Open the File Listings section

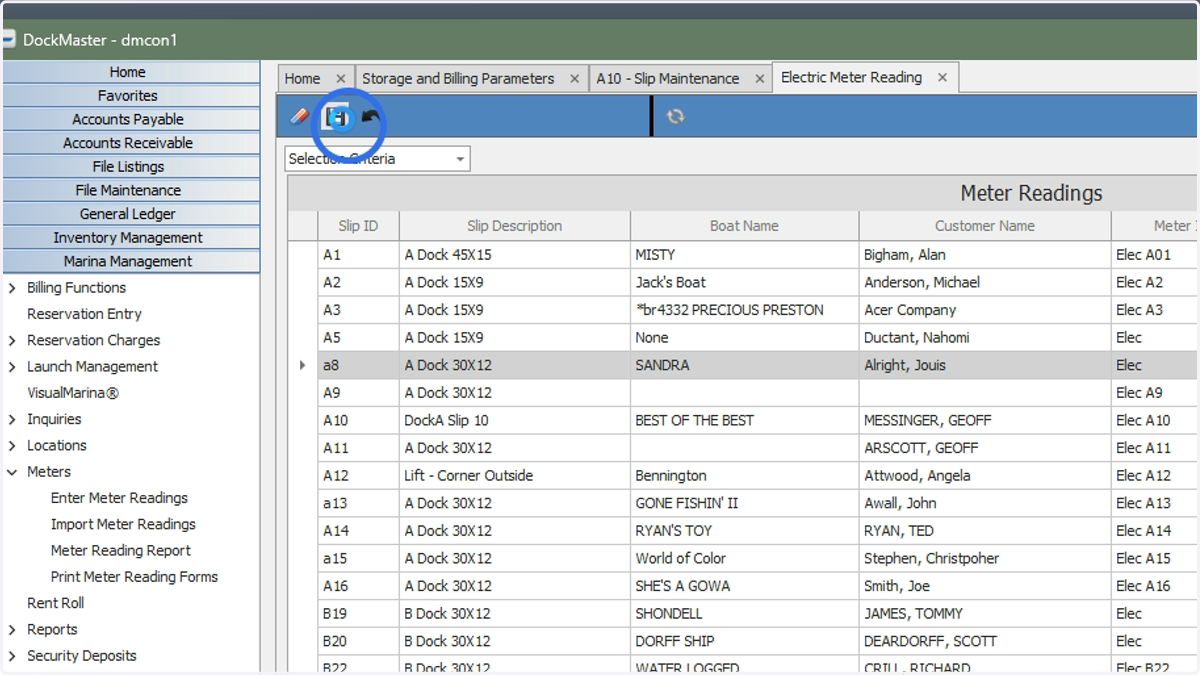pyautogui.click(x=131, y=167)
